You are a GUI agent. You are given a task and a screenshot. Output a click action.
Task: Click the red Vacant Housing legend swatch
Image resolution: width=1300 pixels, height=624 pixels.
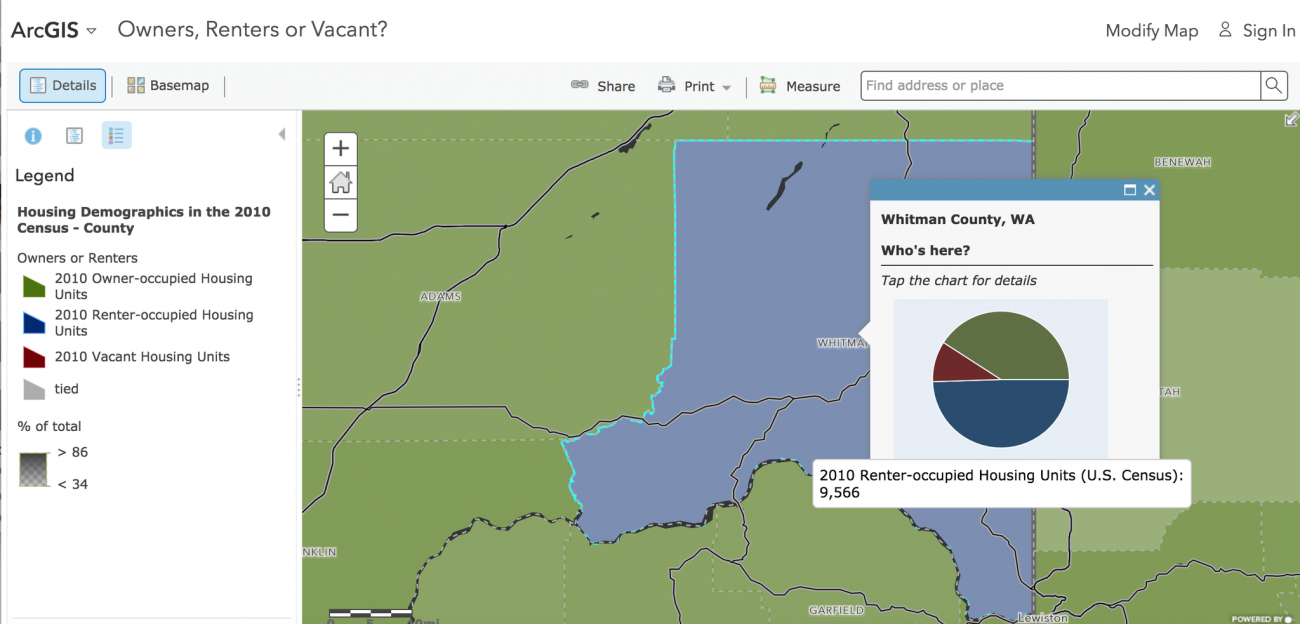(x=34, y=357)
